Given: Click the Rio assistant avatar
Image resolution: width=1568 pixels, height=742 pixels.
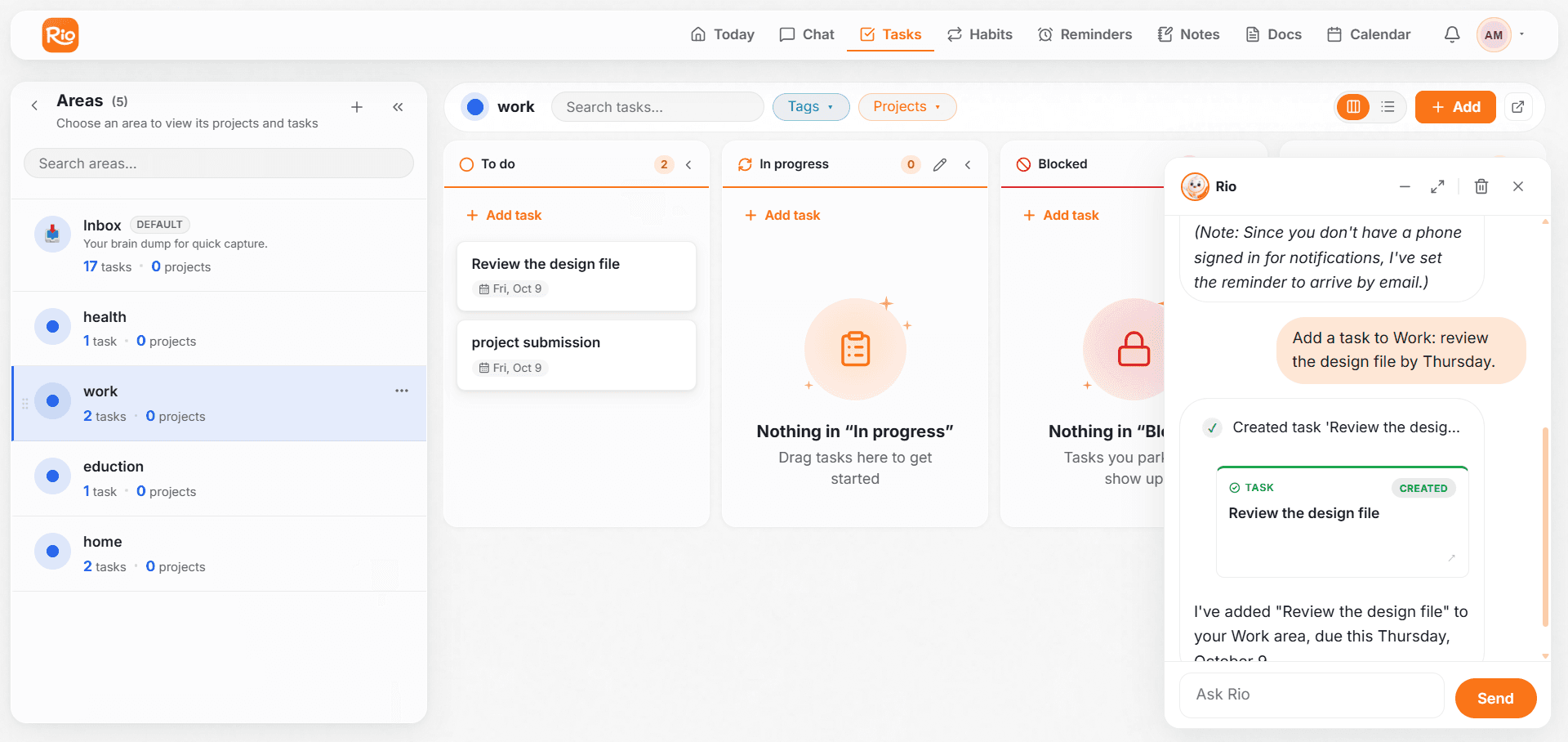Looking at the screenshot, I should [1195, 186].
